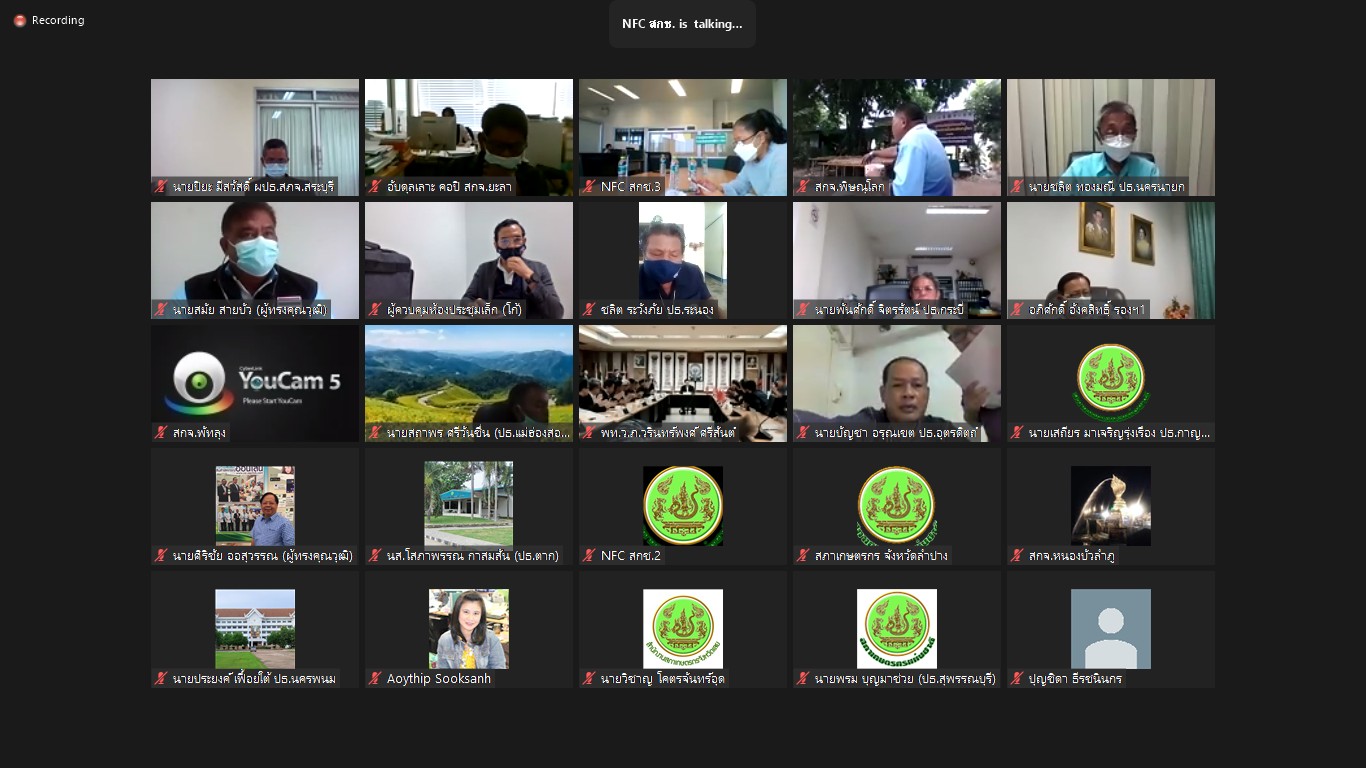Click the Recording text label
This screenshot has width=1366, height=768.
(x=58, y=20)
